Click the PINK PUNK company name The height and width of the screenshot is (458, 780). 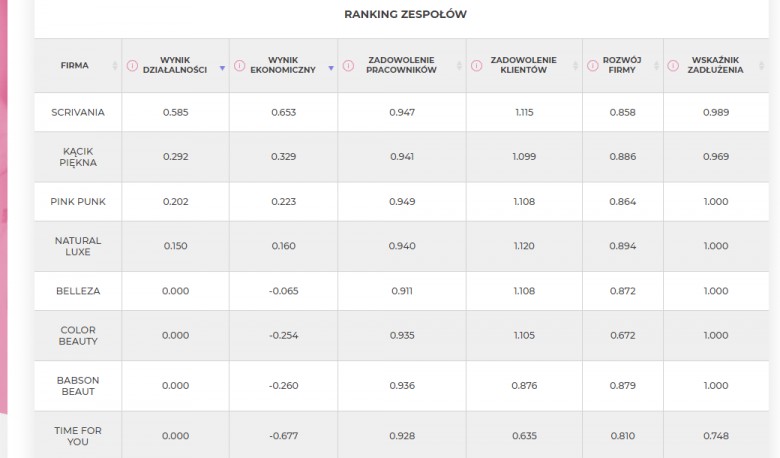tap(78, 201)
